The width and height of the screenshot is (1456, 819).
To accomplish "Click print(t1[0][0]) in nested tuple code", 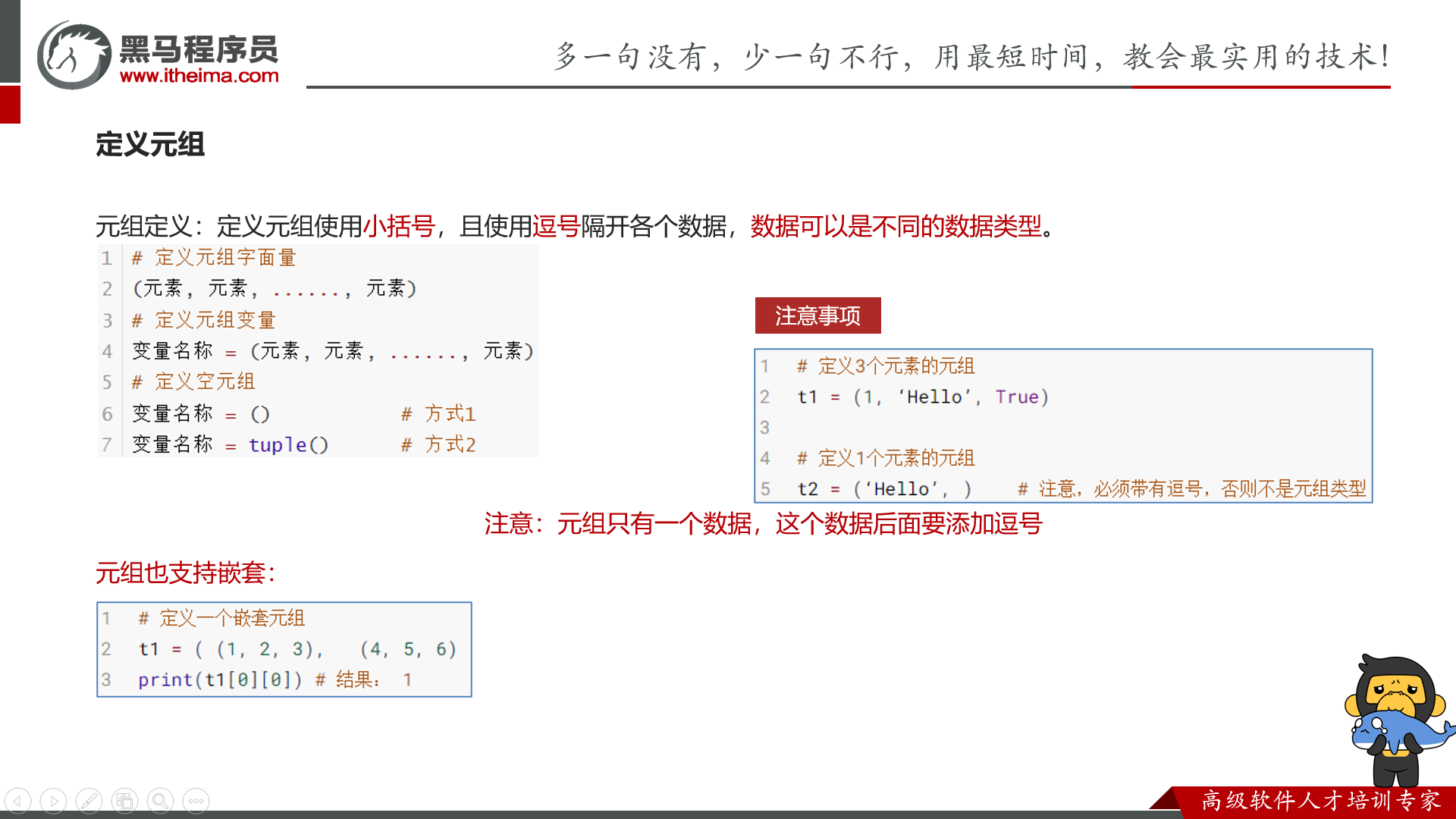I will coord(220,680).
